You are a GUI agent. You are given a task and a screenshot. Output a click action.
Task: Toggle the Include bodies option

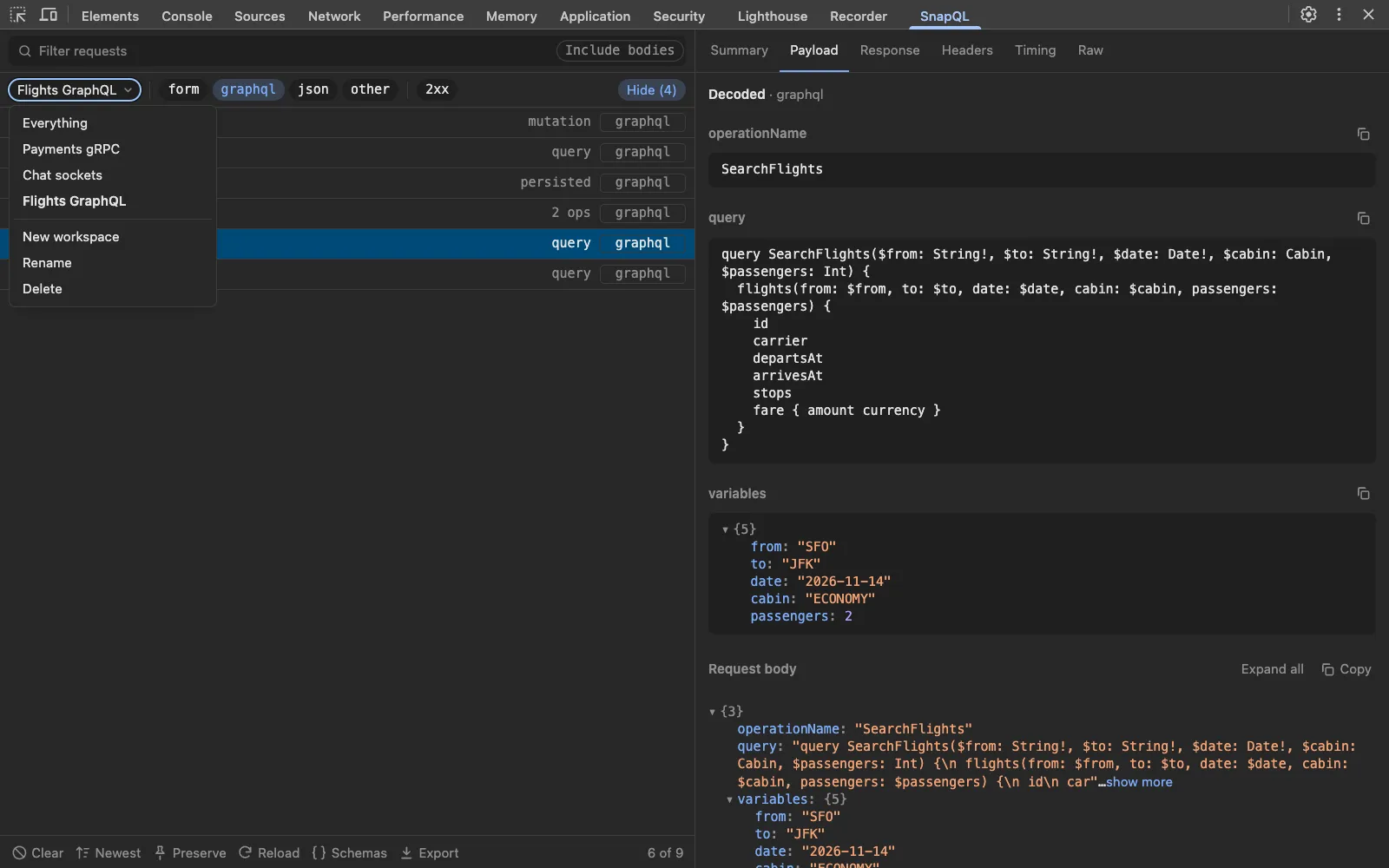point(620,50)
